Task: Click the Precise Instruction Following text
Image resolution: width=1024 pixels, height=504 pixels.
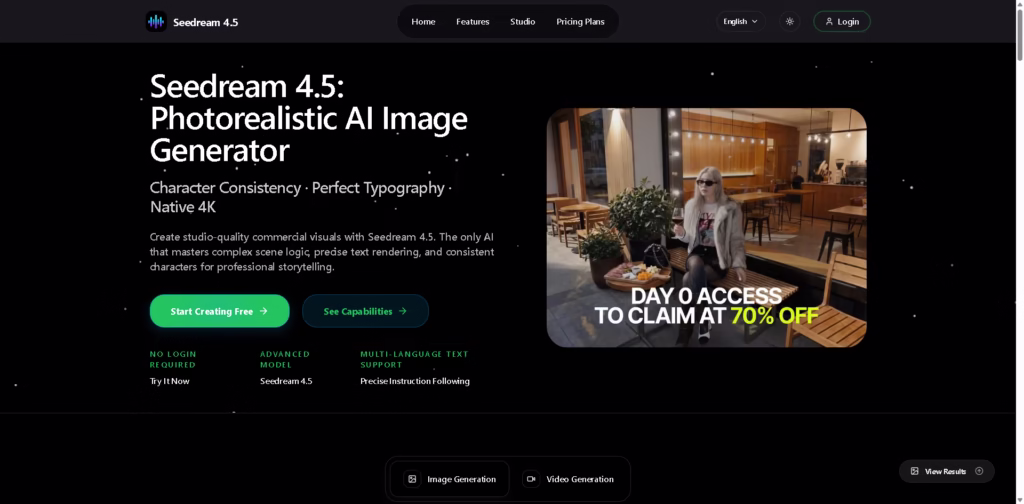Action: (414, 381)
